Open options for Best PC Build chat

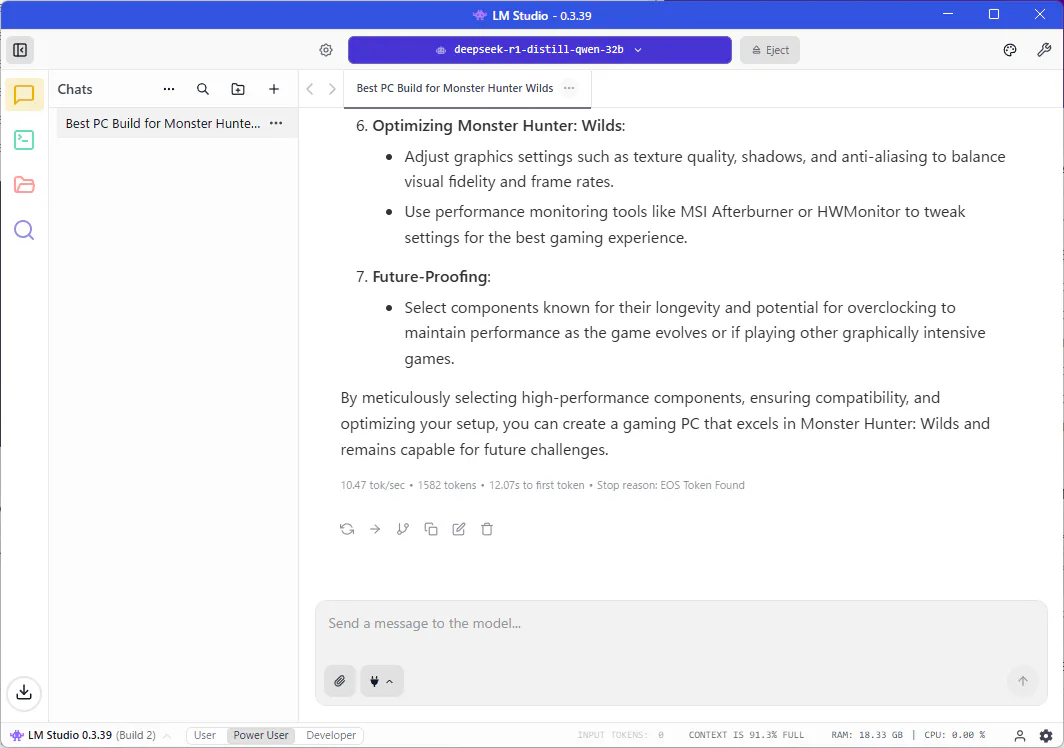[276, 124]
